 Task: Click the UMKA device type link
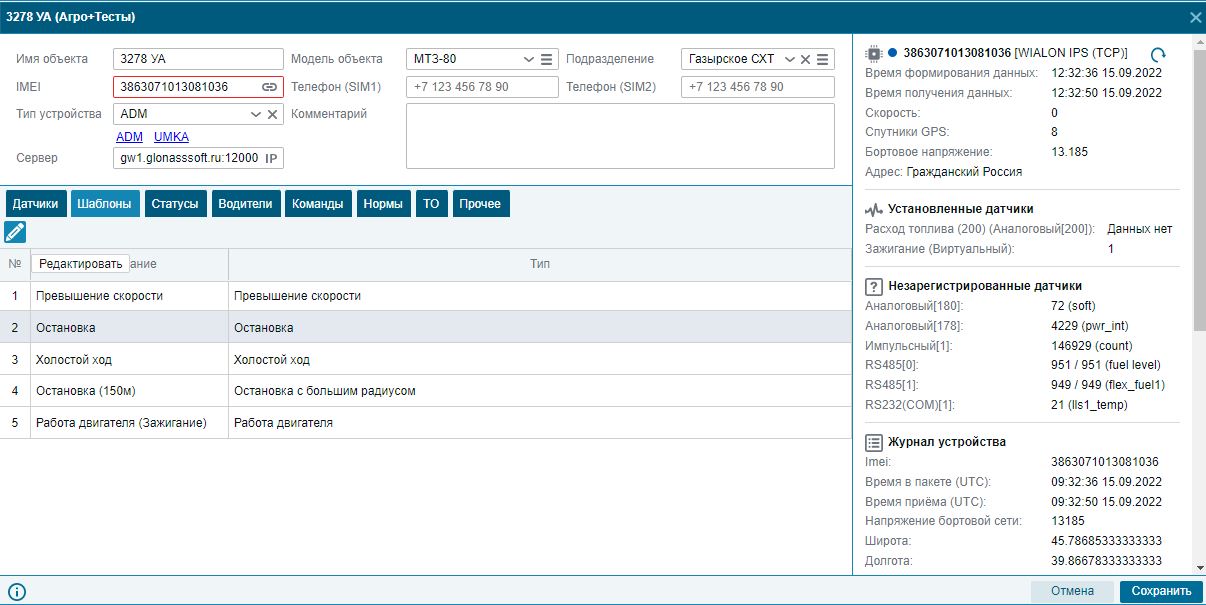coord(171,137)
